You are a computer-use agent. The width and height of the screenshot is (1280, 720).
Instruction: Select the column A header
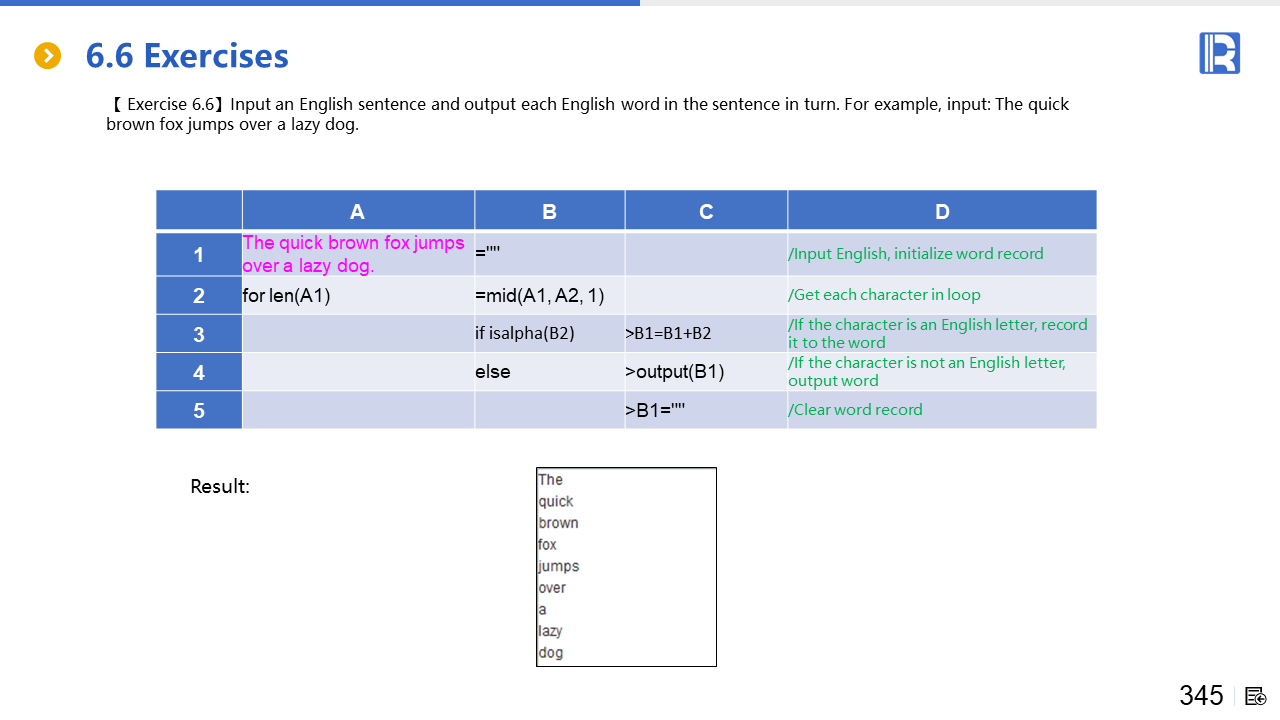(x=357, y=211)
